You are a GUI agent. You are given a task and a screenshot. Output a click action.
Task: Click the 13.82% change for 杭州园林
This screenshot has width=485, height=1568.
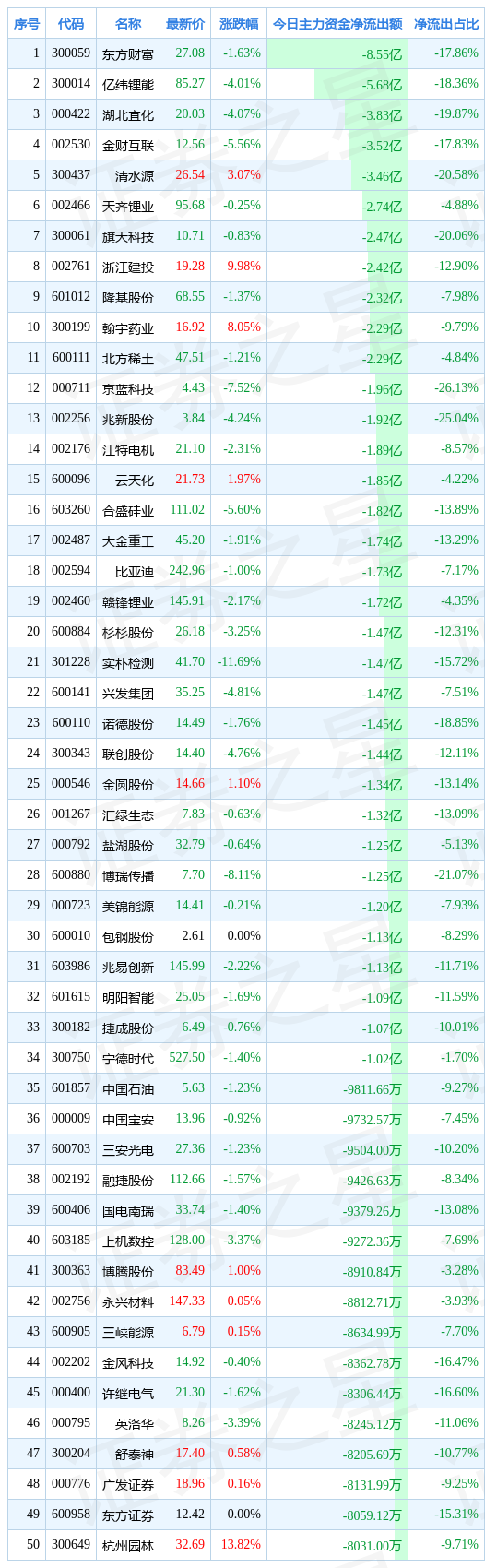tap(242, 1545)
